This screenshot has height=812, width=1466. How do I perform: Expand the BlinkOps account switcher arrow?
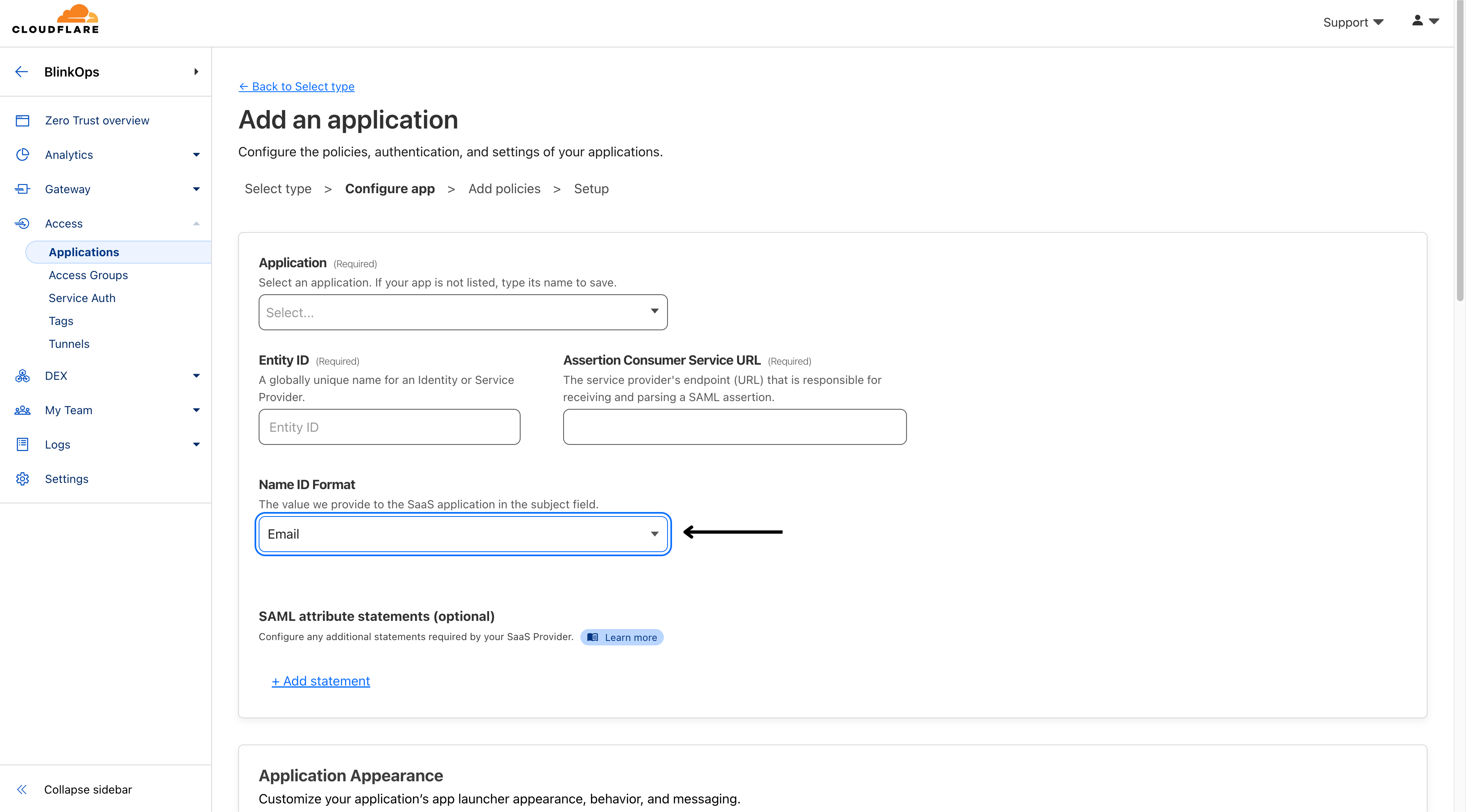click(196, 72)
